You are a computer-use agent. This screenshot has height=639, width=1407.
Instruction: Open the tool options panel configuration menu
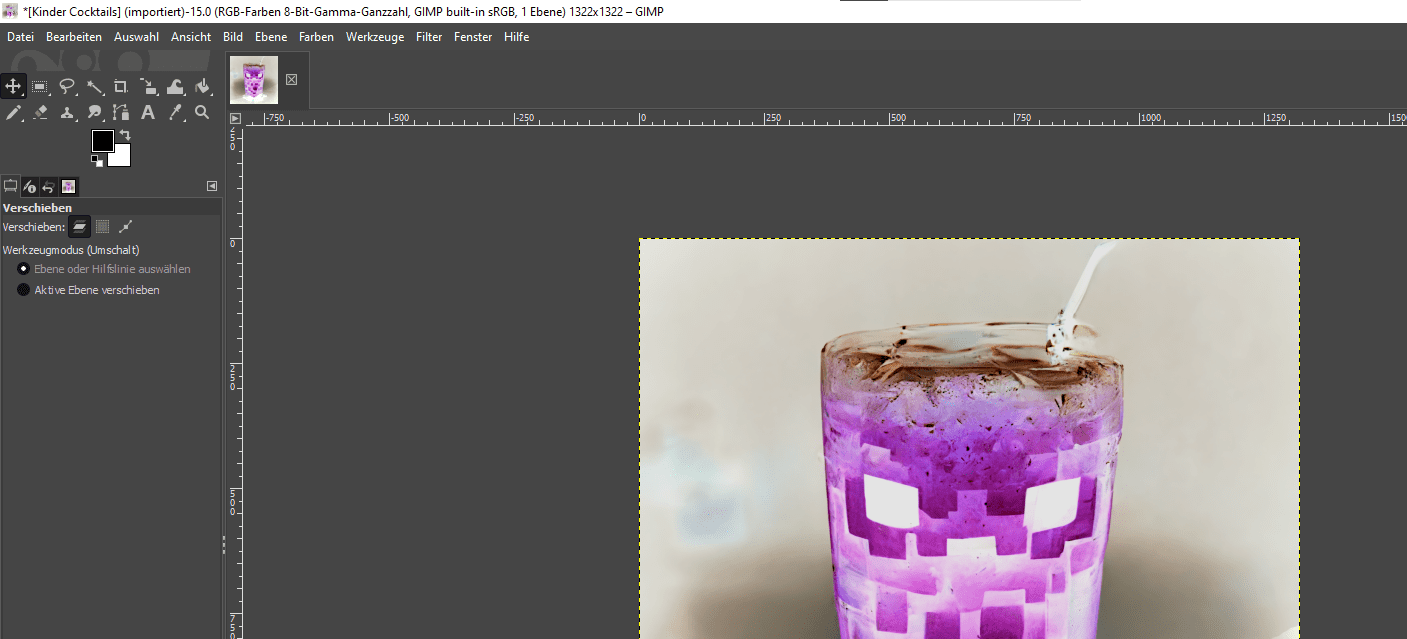212,186
